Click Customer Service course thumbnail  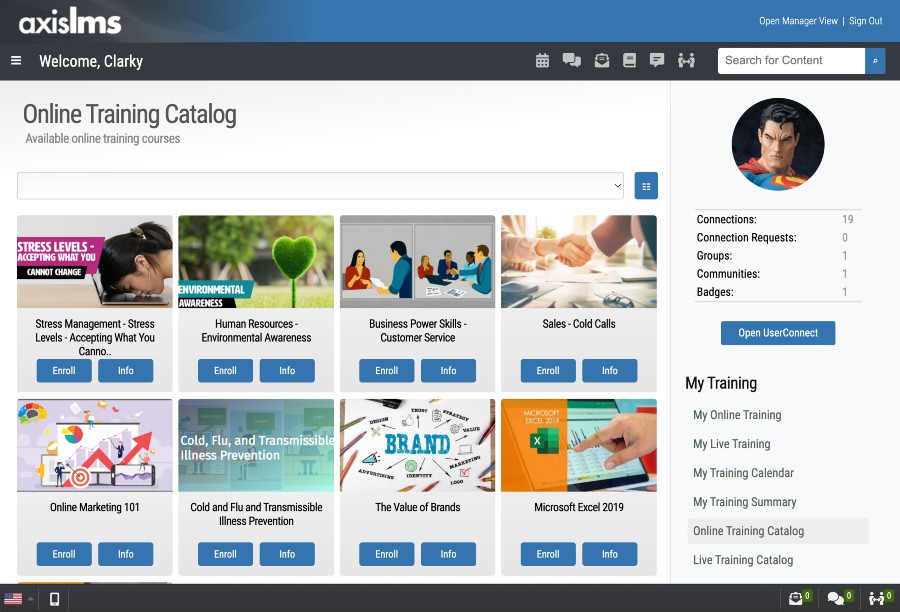pos(417,262)
